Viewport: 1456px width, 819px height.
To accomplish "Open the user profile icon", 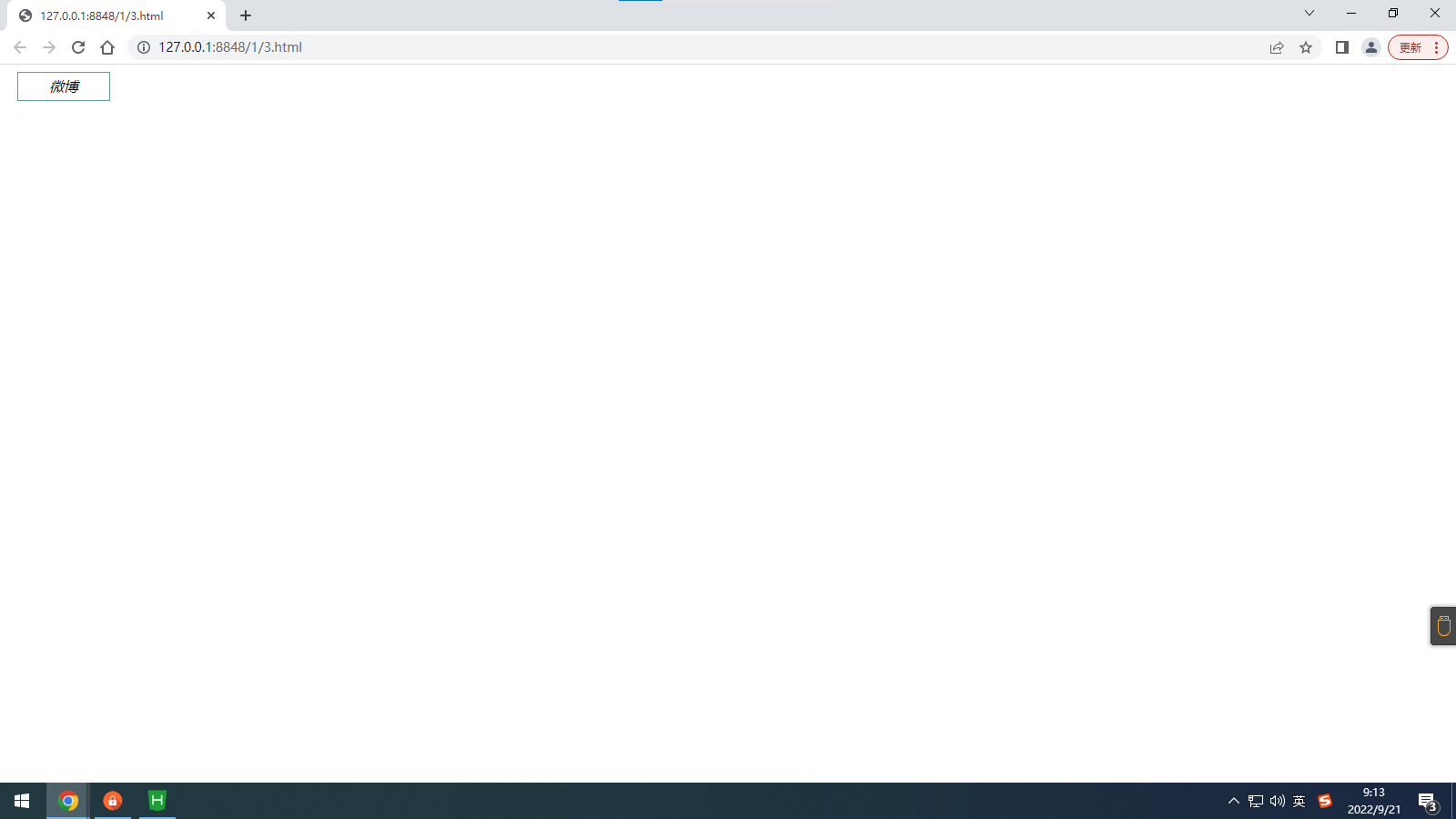I will pyautogui.click(x=1370, y=47).
